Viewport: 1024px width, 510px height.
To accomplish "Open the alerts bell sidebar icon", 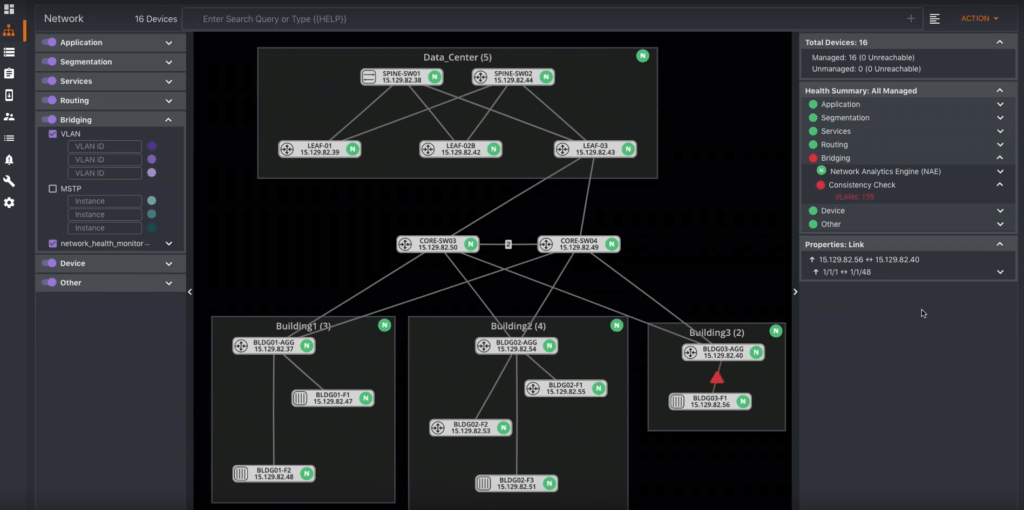I will 9,159.
